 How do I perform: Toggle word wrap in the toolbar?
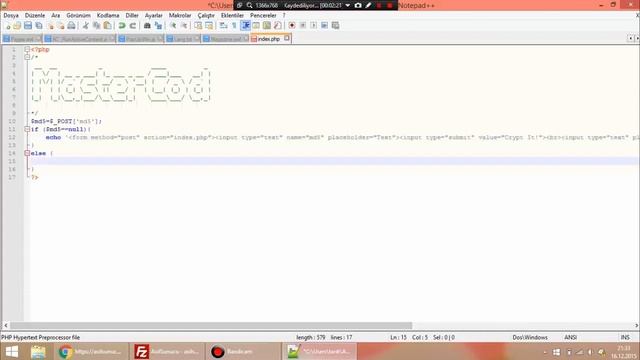[x=223, y=26]
